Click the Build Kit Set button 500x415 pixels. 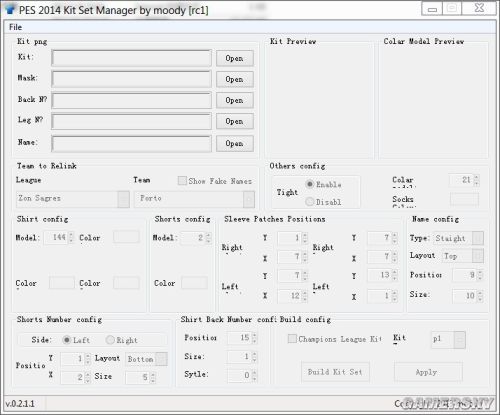pyautogui.click(x=335, y=372)
